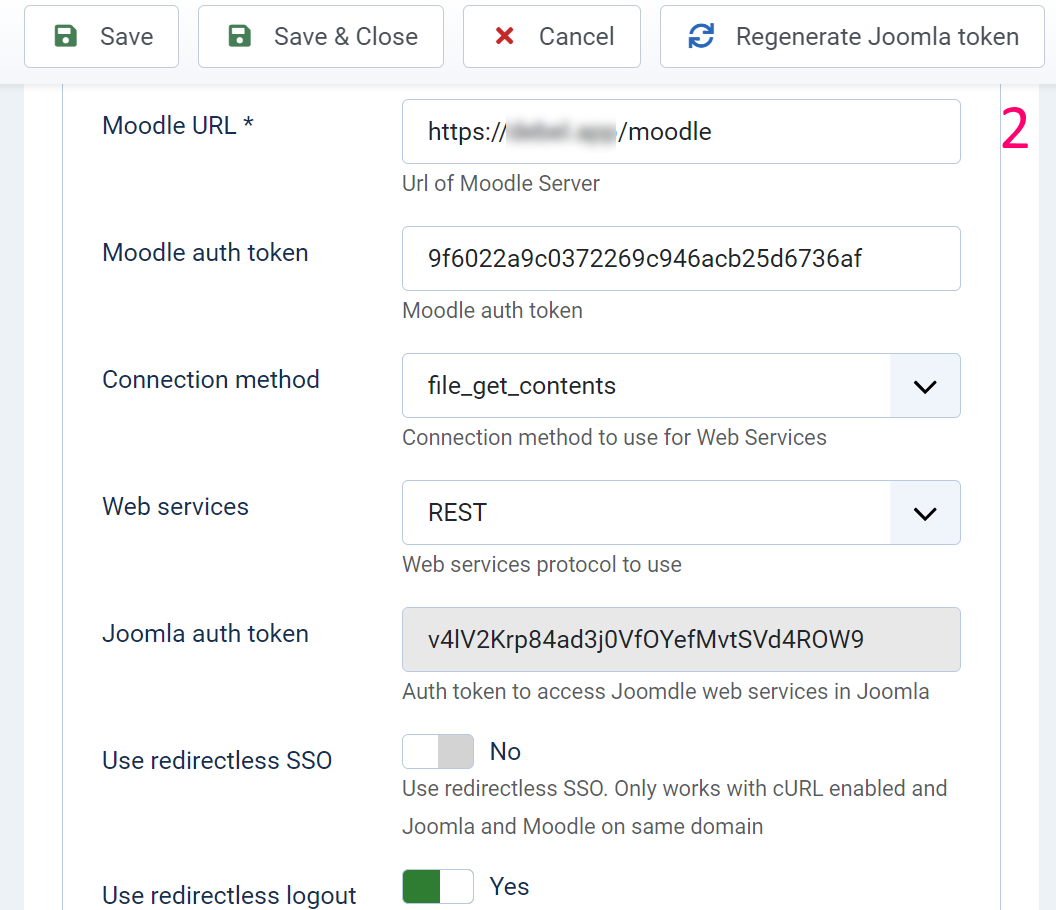The height and width of the screenshot is (910, 1056).
Task: Click the Joomla auth token readonly field
Action: tap(681, 639)
